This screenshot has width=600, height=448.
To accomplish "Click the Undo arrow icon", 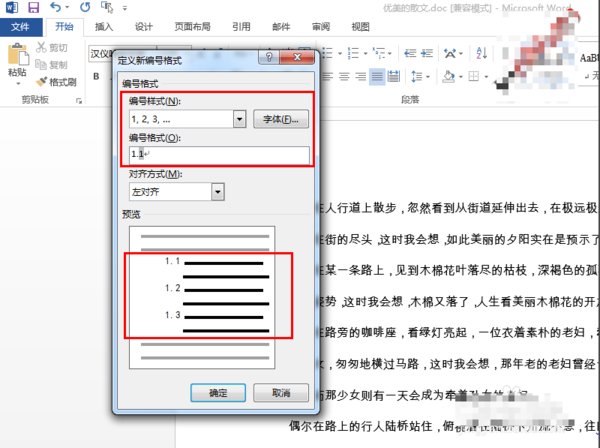I will click(55, 7).
